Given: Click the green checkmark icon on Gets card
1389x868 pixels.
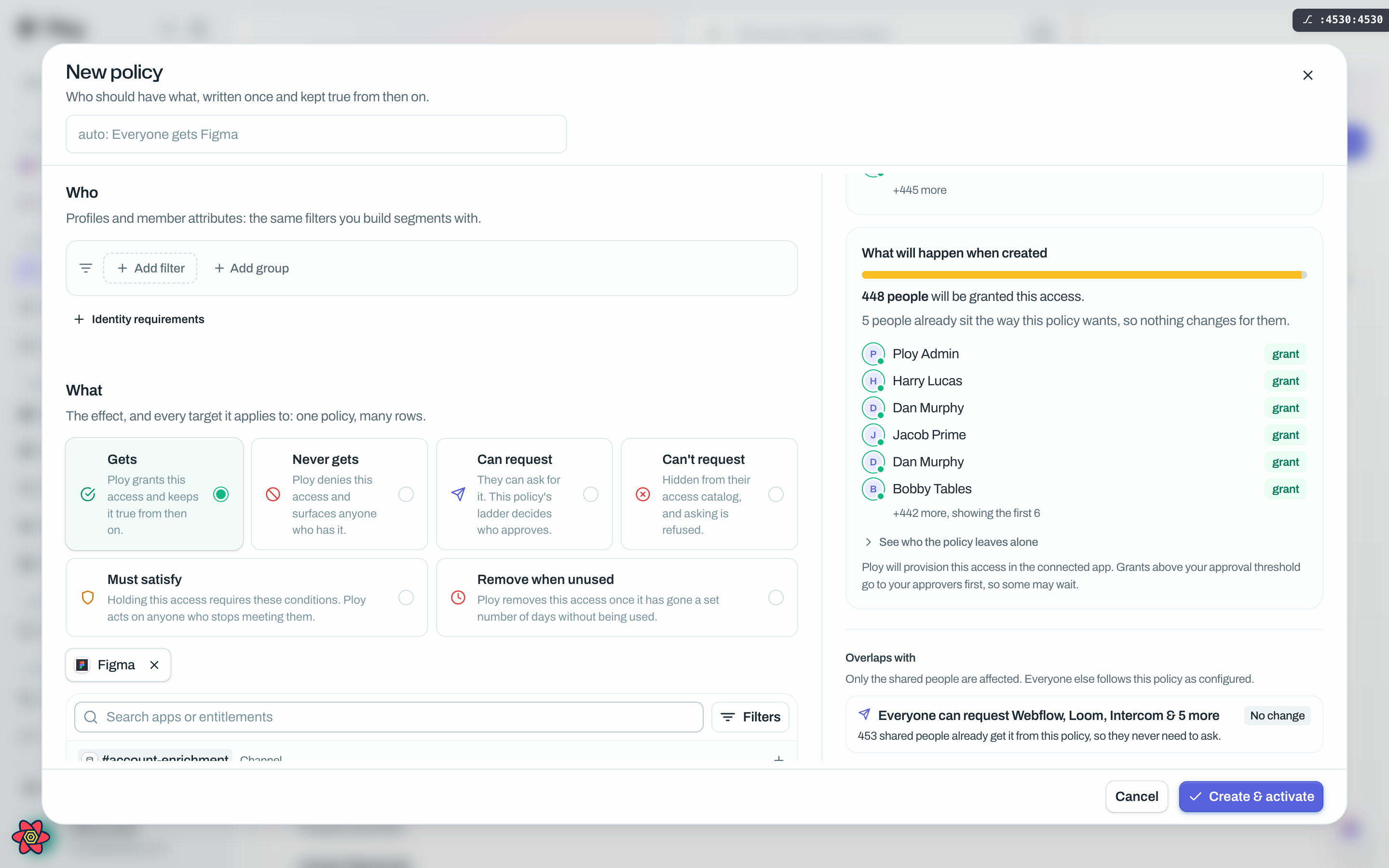Looking at the screenshot, I should [x=88, y=494].
